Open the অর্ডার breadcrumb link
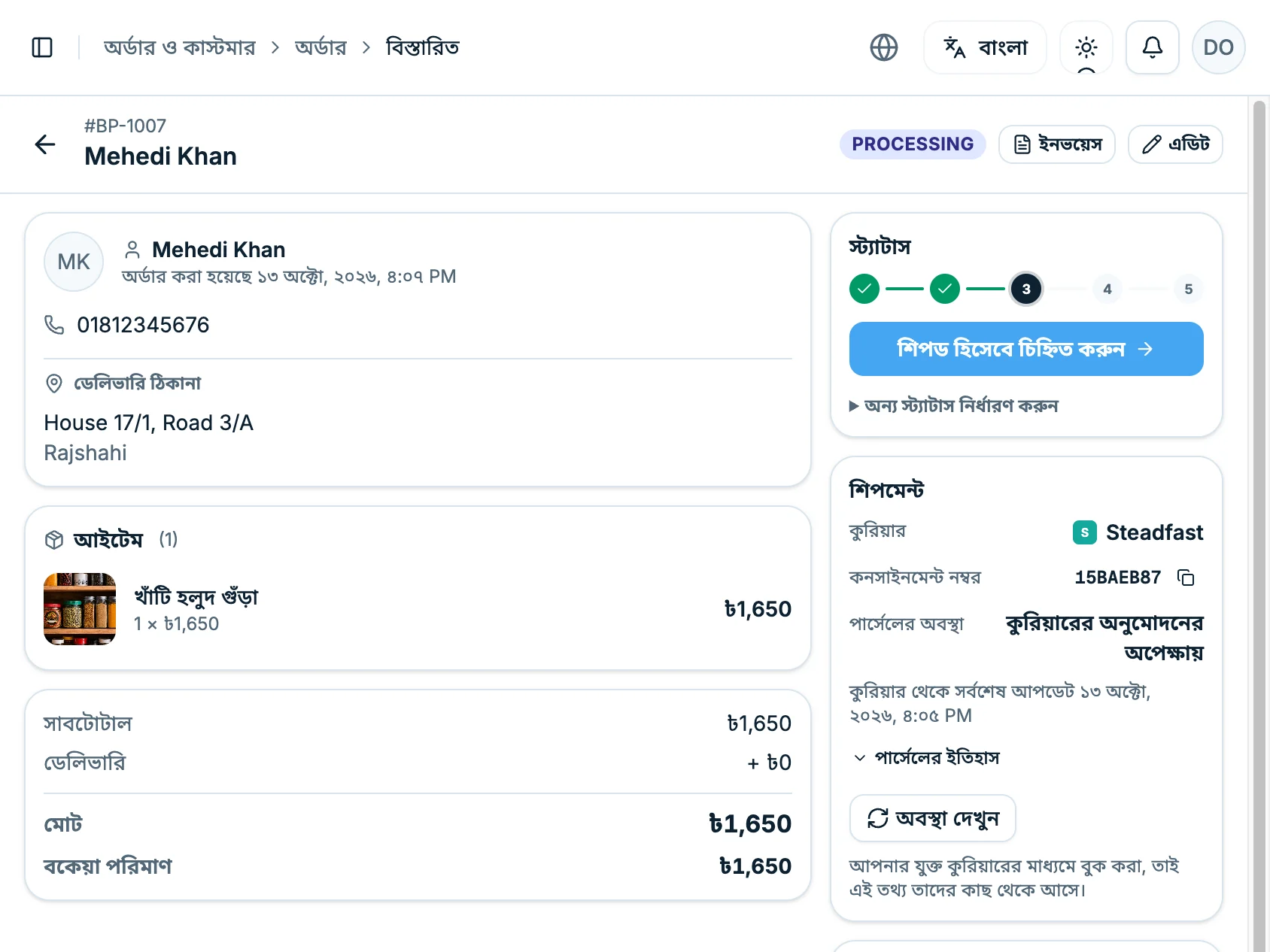 [321, 47]
